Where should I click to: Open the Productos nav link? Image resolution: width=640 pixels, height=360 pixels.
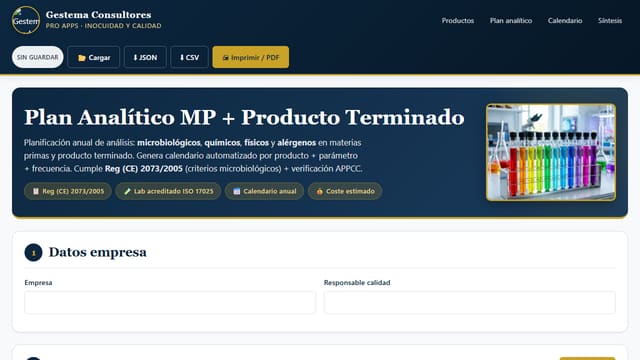(x=458, y=20)
